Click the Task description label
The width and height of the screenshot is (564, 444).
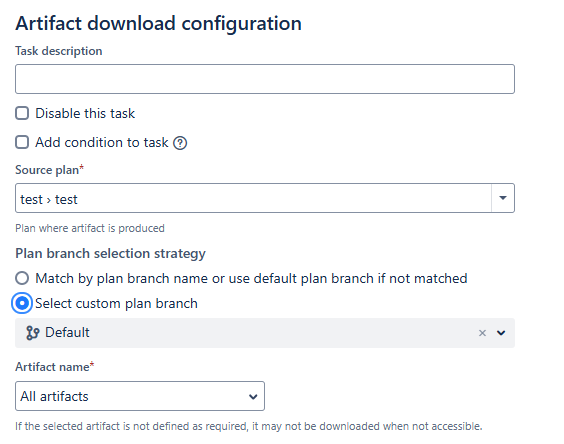[x=59, y=51]
